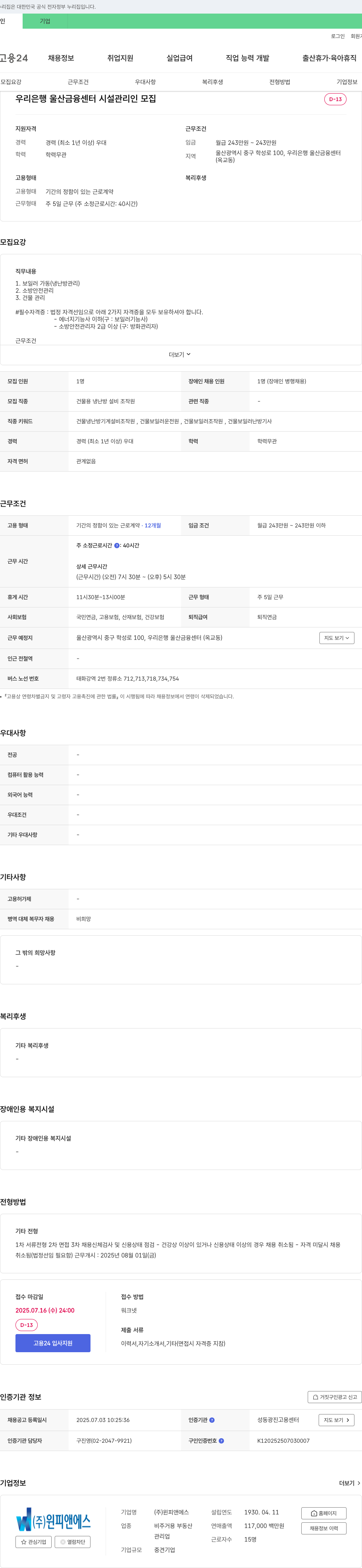Click registration time 2025.07.03 10:25:36
Image resolution: width=362 pixels, height=1568 pixels.
tap(103, 1420)
